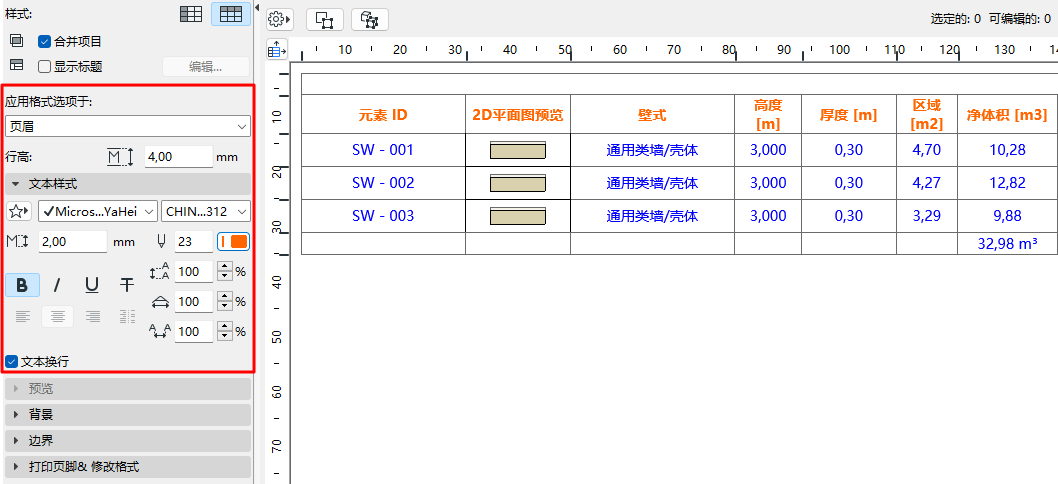The height and width of the screenshot is (484, 1058).
Task: Toggle underline text formatting
Action: [92, 286]
